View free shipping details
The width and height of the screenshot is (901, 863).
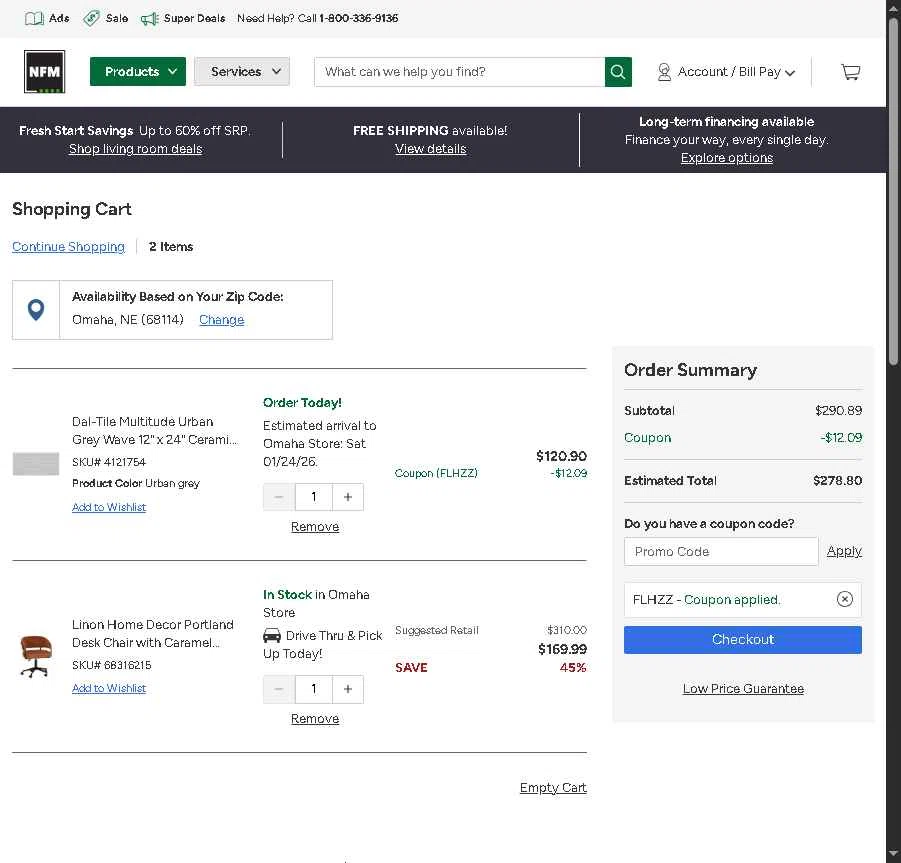pos(430,149)
